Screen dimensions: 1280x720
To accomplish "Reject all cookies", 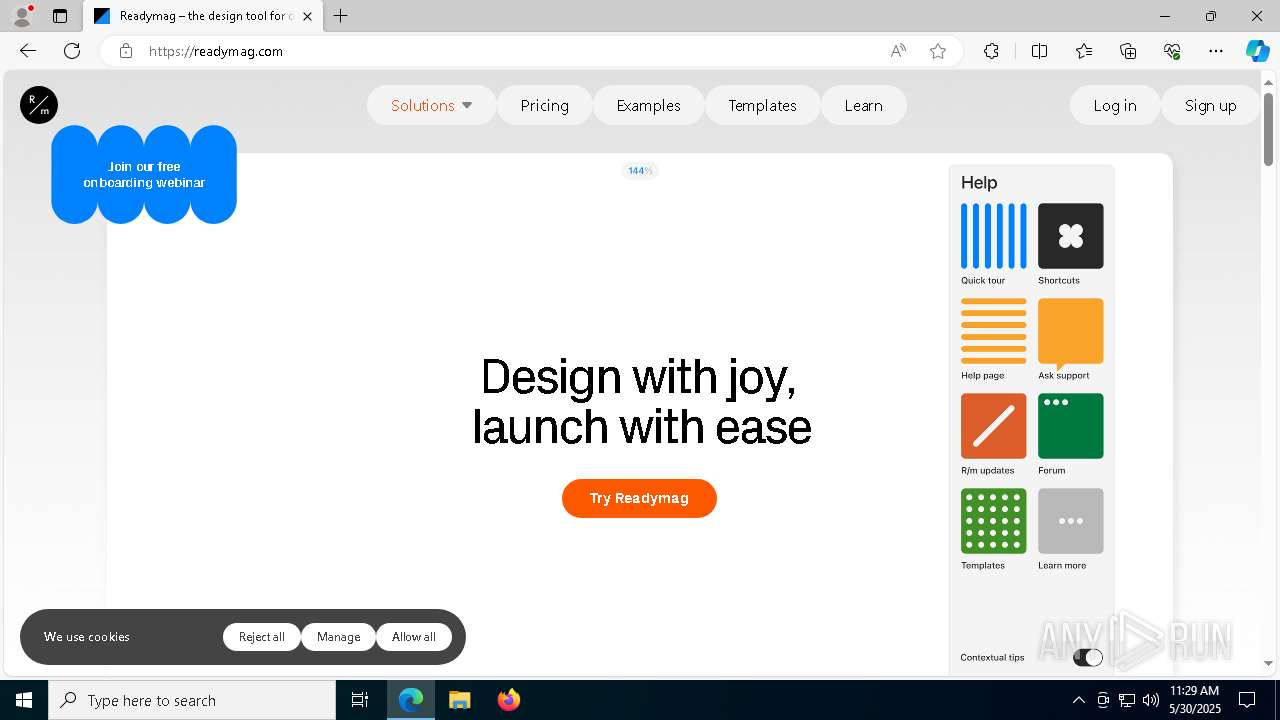I will point(261,637).
